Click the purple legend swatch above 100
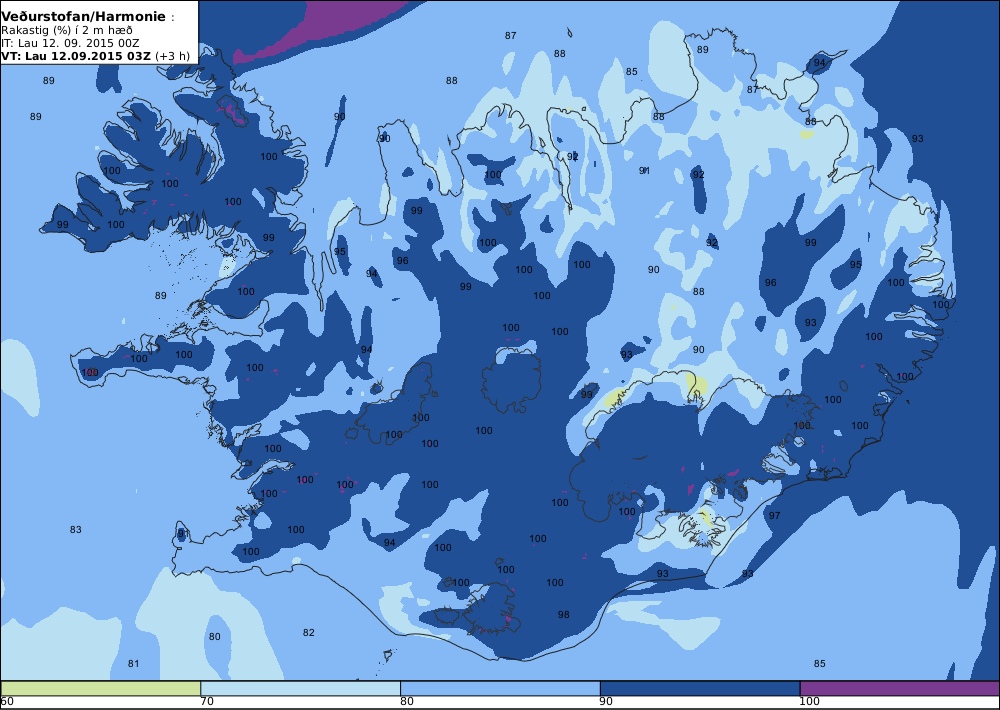This screenshot has height=710, width=1000. [x=900, y=688]
